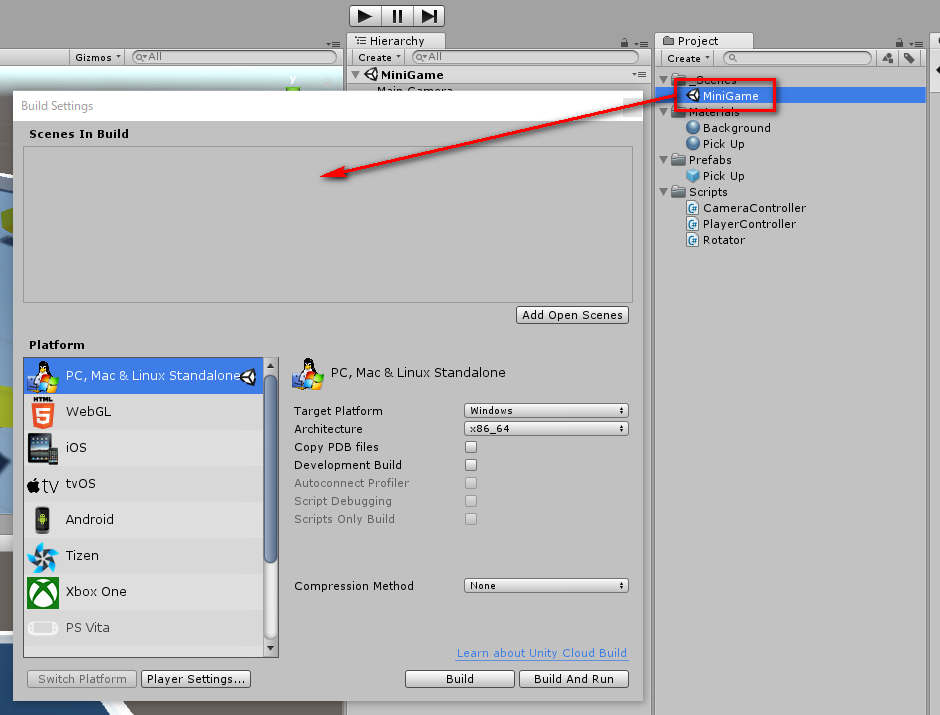940x715 pixels.
Task: Focus the Scene view search field
Action: coord(234,57)
